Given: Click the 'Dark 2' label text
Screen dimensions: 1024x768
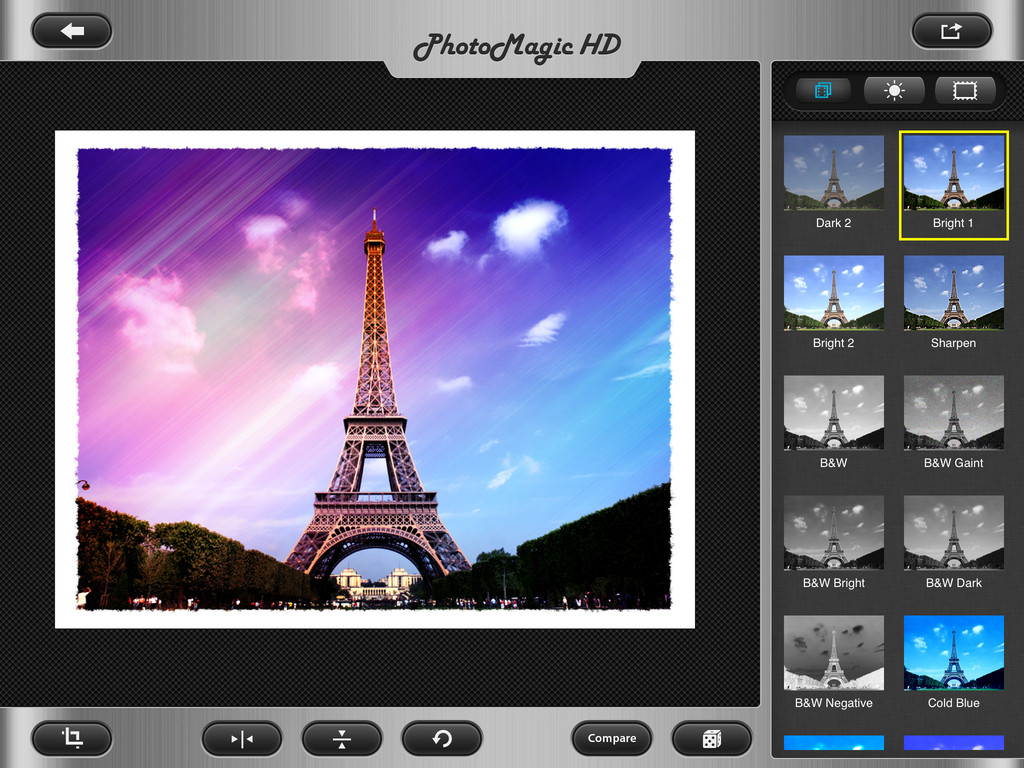Looking at the screenshot, I should 833,223.
